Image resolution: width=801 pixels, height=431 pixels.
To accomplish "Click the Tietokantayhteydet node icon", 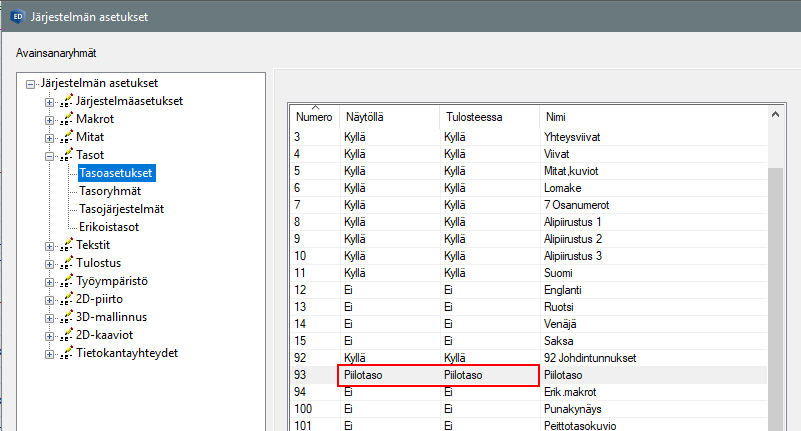I will pyautogui.click(x=67, y=353).
